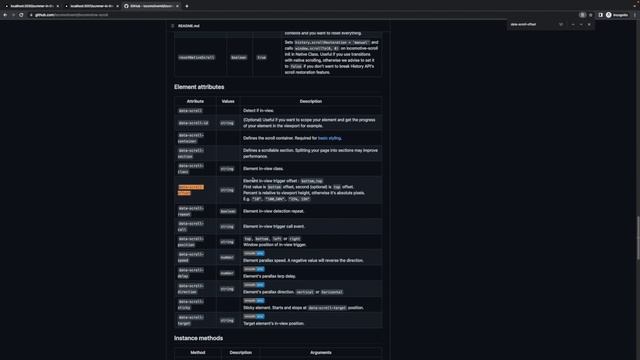Select the GitHub tab
Screen dimensions: 640x360
(151, 6)
